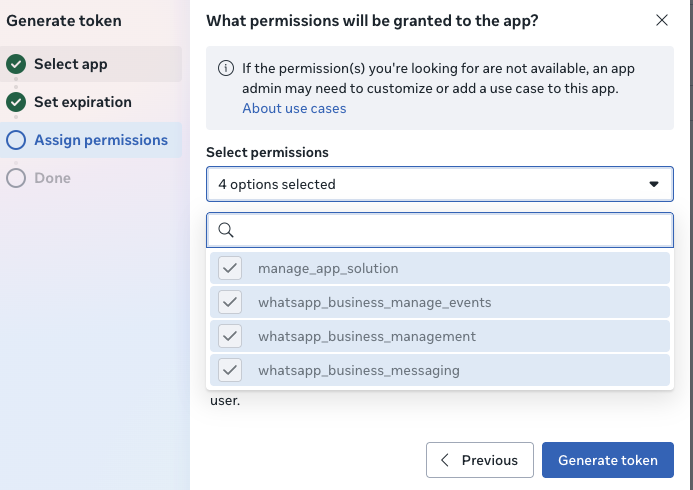Toggle the whatsapp_business_management checkbox
Screen dimensions: 693x490
click(231, 336)
